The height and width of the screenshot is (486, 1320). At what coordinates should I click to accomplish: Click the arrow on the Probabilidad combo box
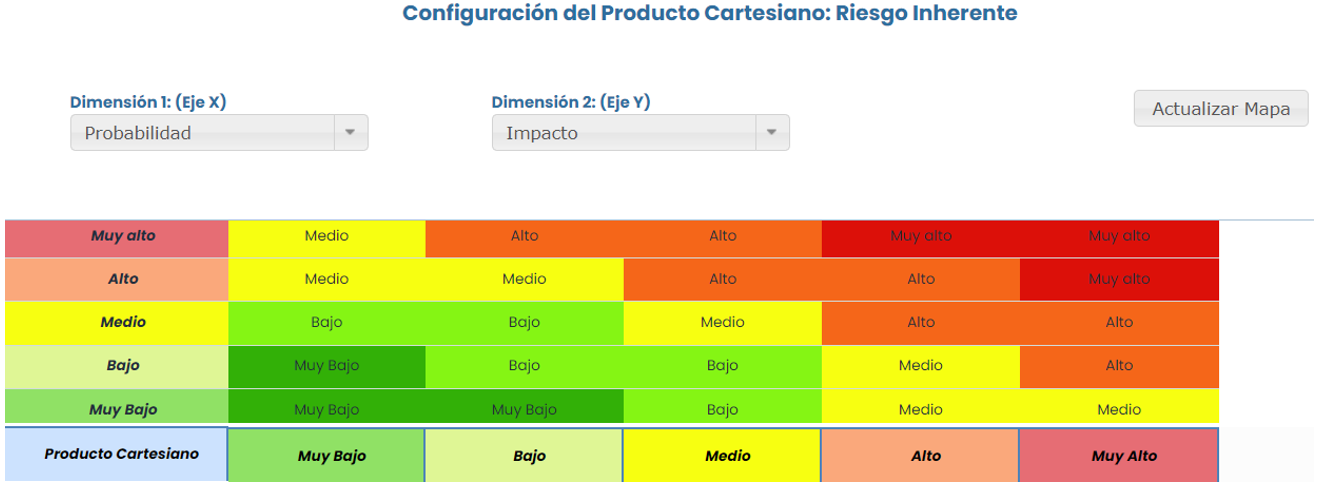click(x=350, y=133)
